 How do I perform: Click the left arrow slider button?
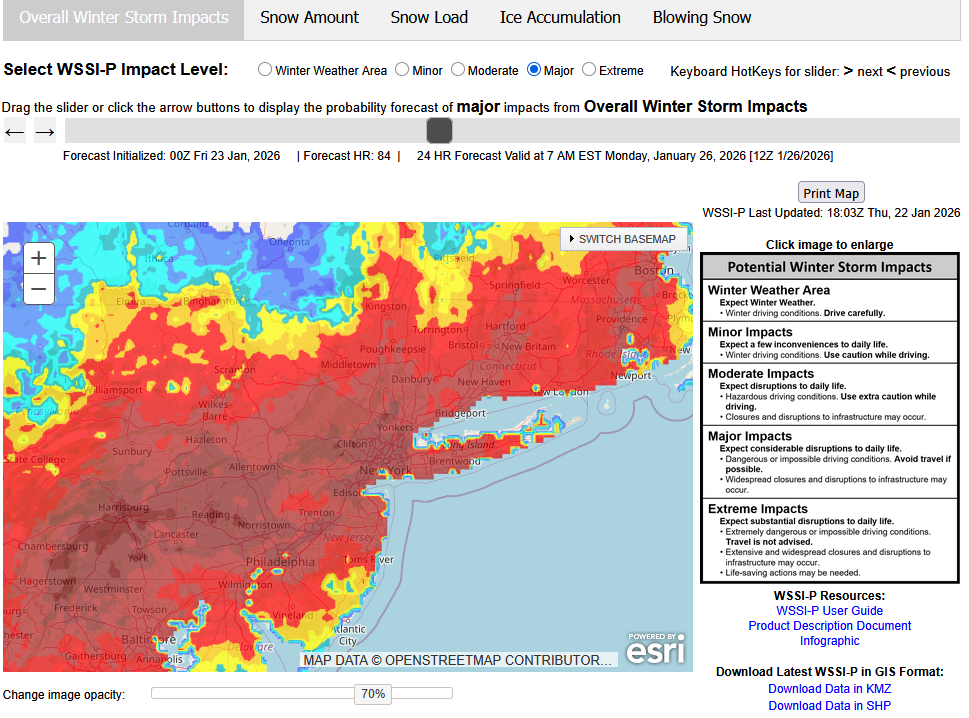[15, 131]
